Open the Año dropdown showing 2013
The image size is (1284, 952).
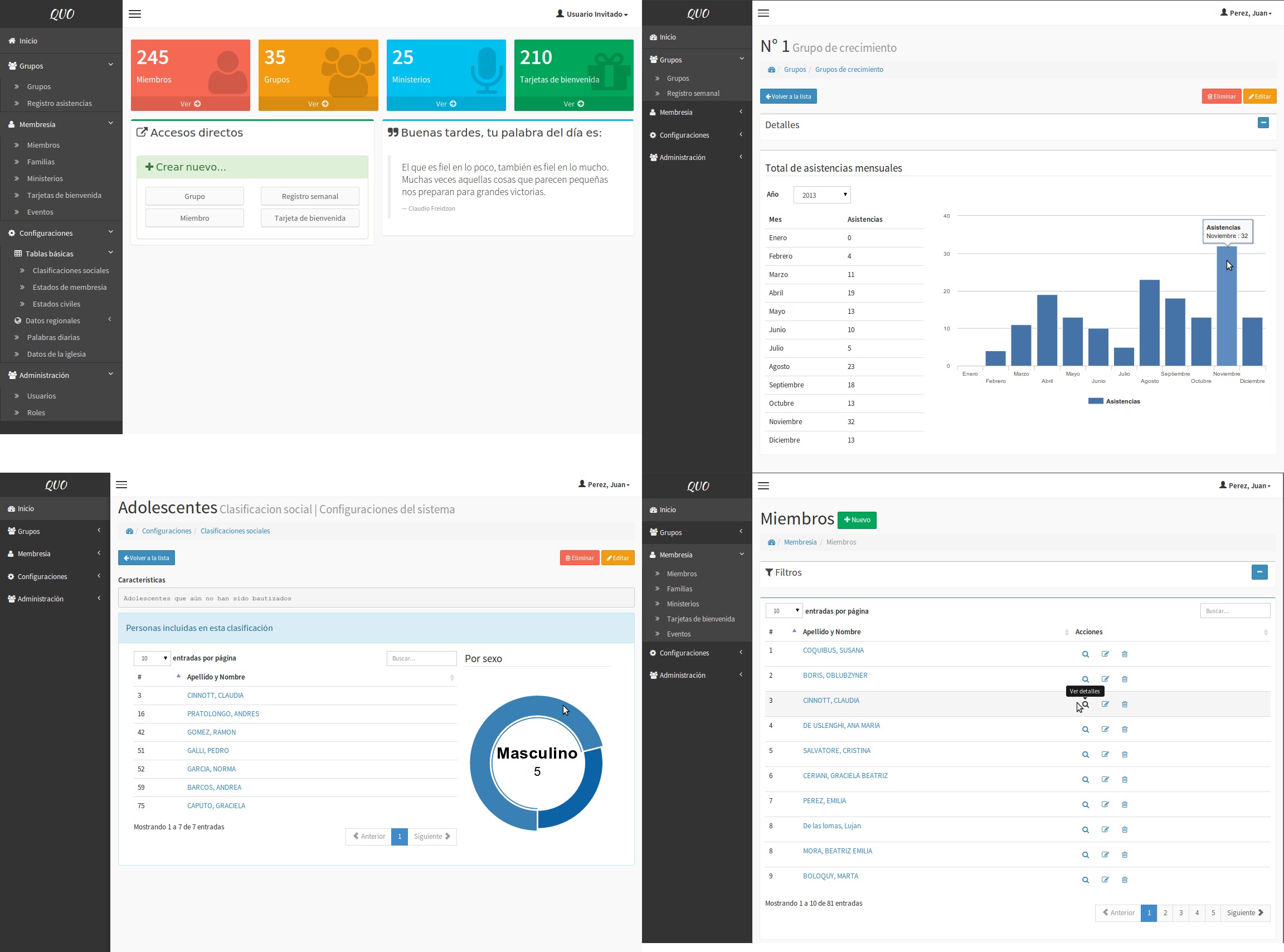point(821,195)
